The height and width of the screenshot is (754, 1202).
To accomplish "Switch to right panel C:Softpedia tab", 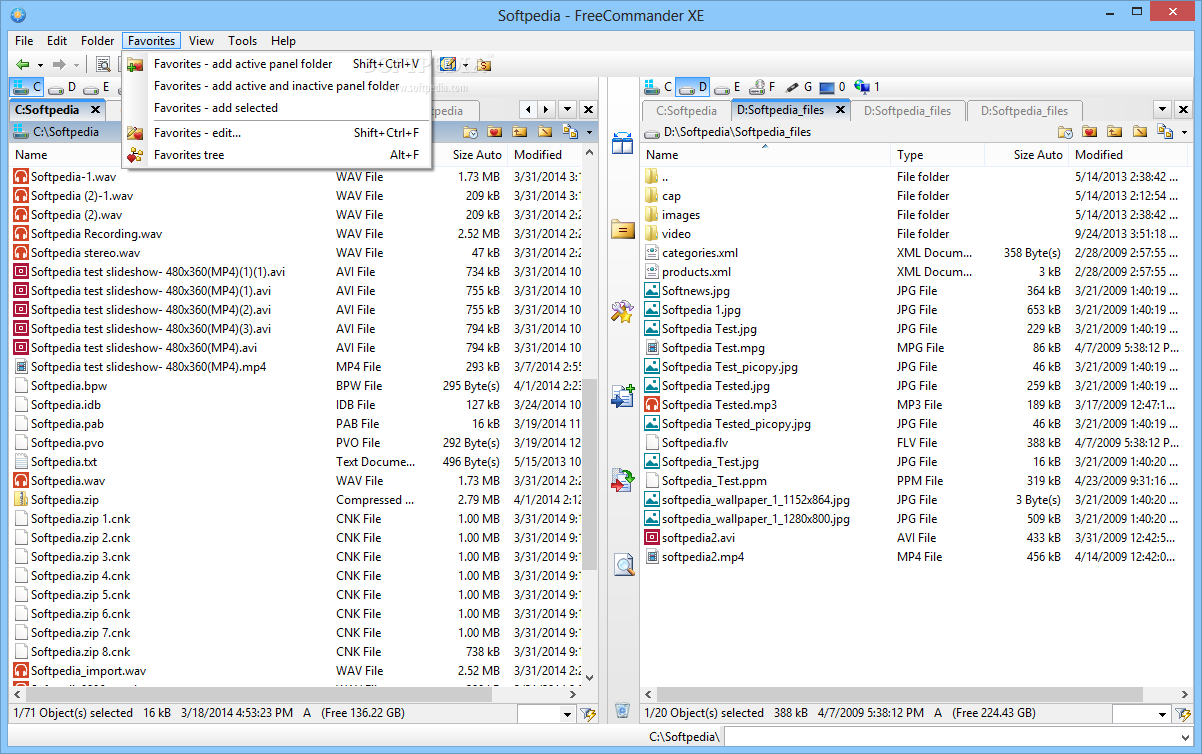I will pos(687,111).
